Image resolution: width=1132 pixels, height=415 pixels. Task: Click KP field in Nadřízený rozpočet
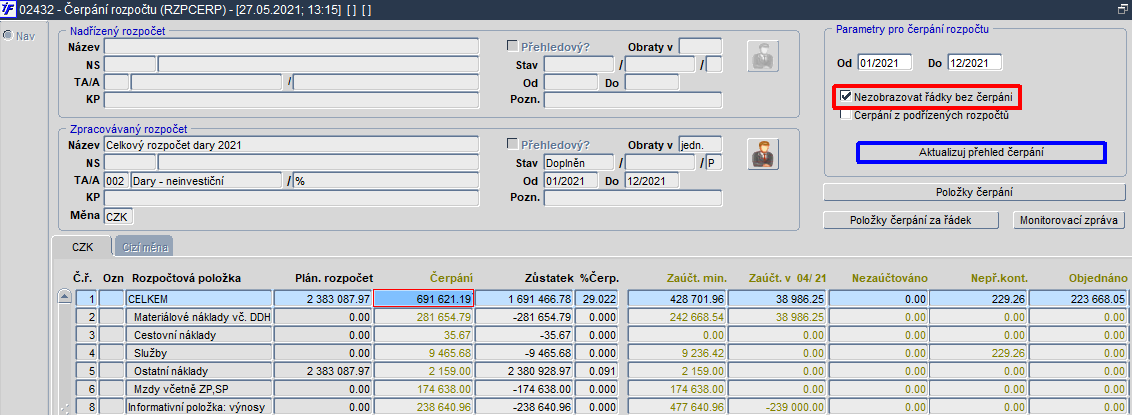pos(292,99)
